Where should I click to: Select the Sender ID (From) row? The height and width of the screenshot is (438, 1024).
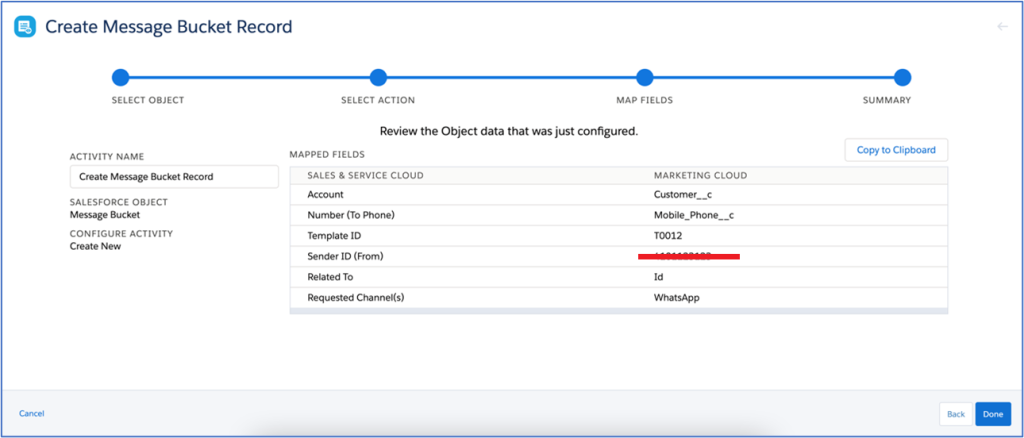click(x=618, y=257)
